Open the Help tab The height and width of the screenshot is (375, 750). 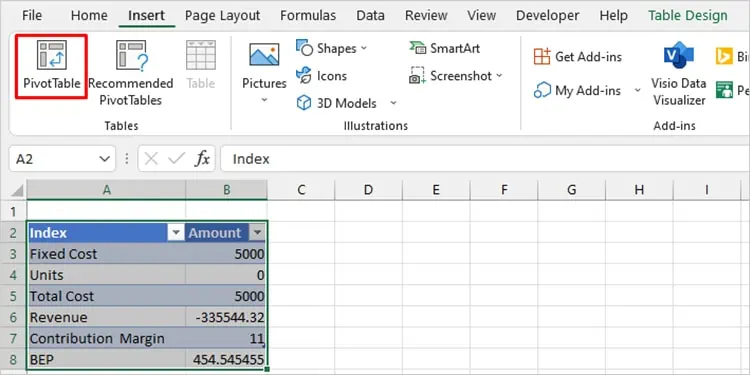click(613, 16)
